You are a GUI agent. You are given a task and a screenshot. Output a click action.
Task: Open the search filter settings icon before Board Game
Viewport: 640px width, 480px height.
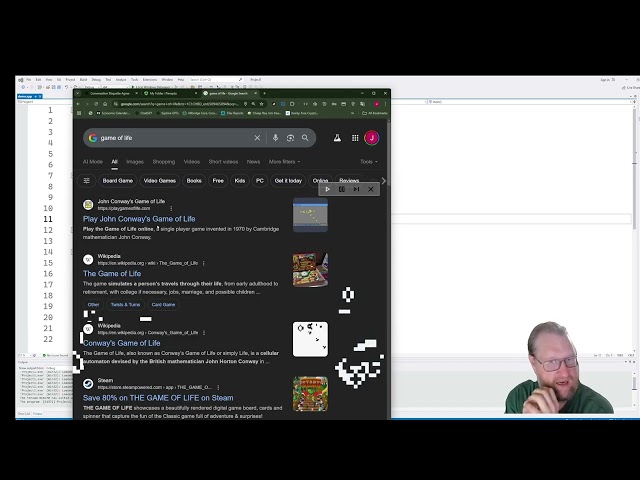pyautogui.click(x=87, y=181)
